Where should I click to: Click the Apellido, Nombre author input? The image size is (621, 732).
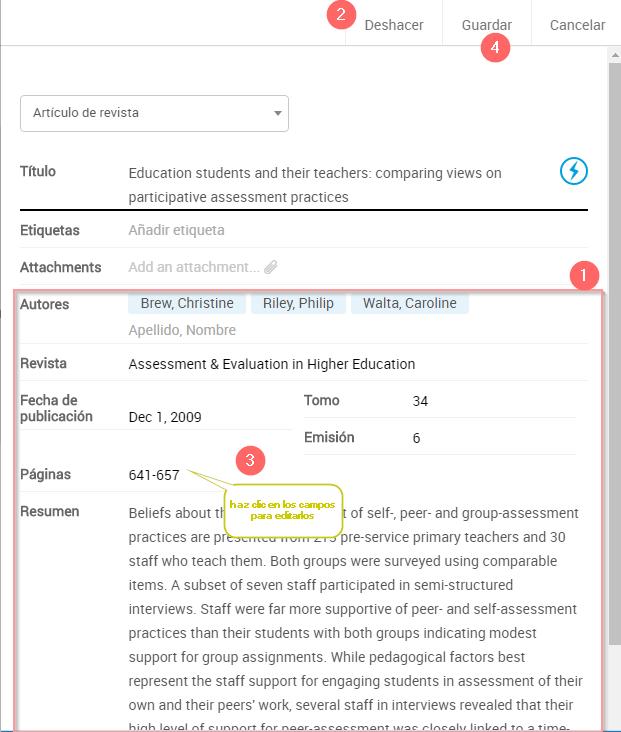182,330
